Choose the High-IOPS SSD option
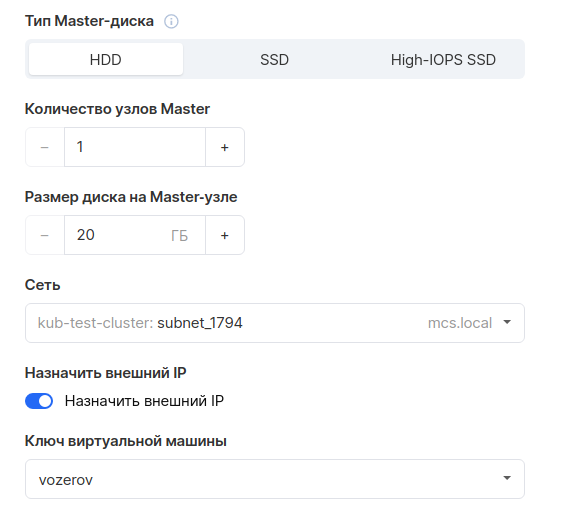The width and height of the screenshot is (571, 517). click(x=443, y=59)
